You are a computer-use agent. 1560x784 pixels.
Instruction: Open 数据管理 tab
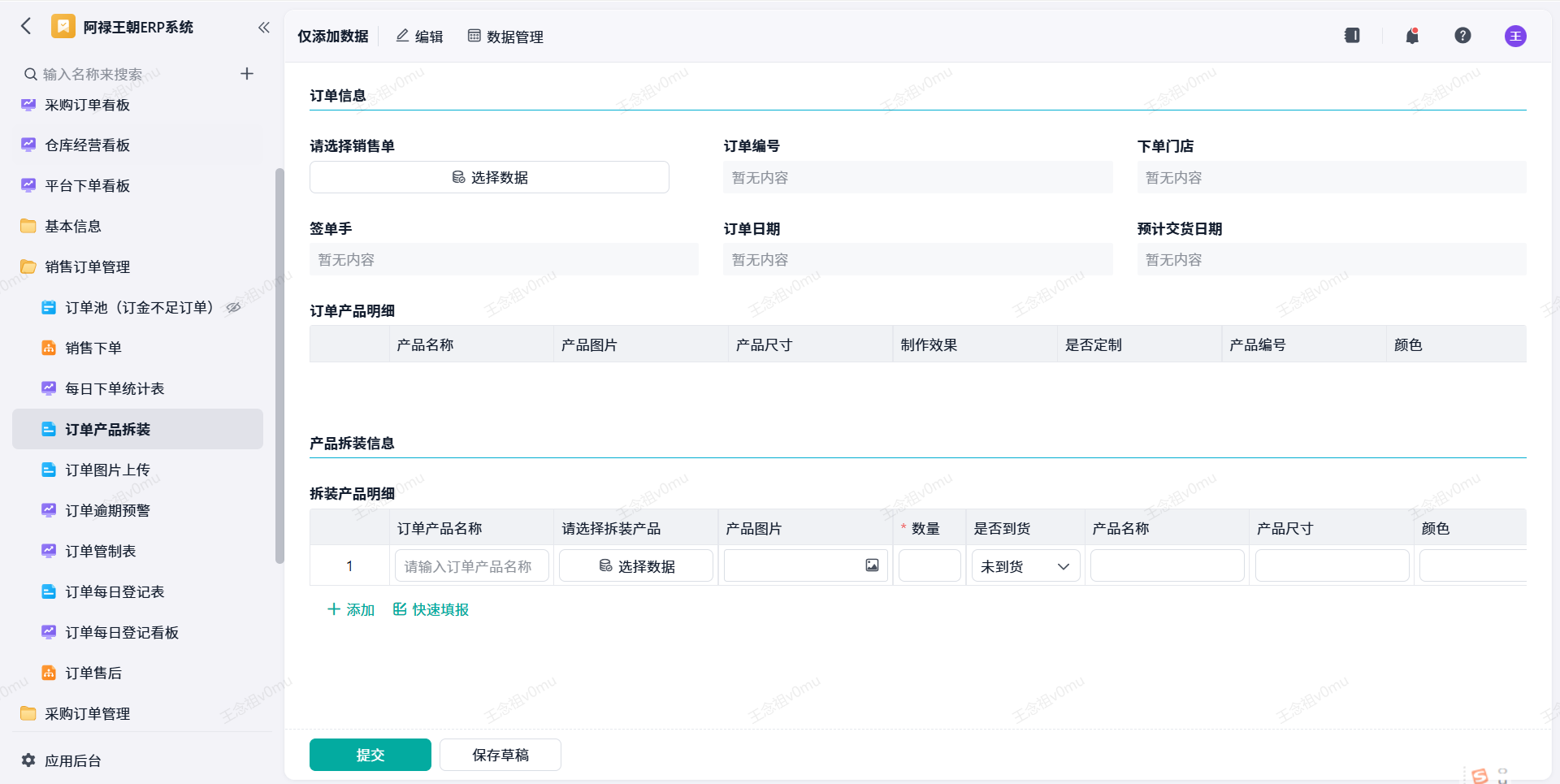point(505,37)
